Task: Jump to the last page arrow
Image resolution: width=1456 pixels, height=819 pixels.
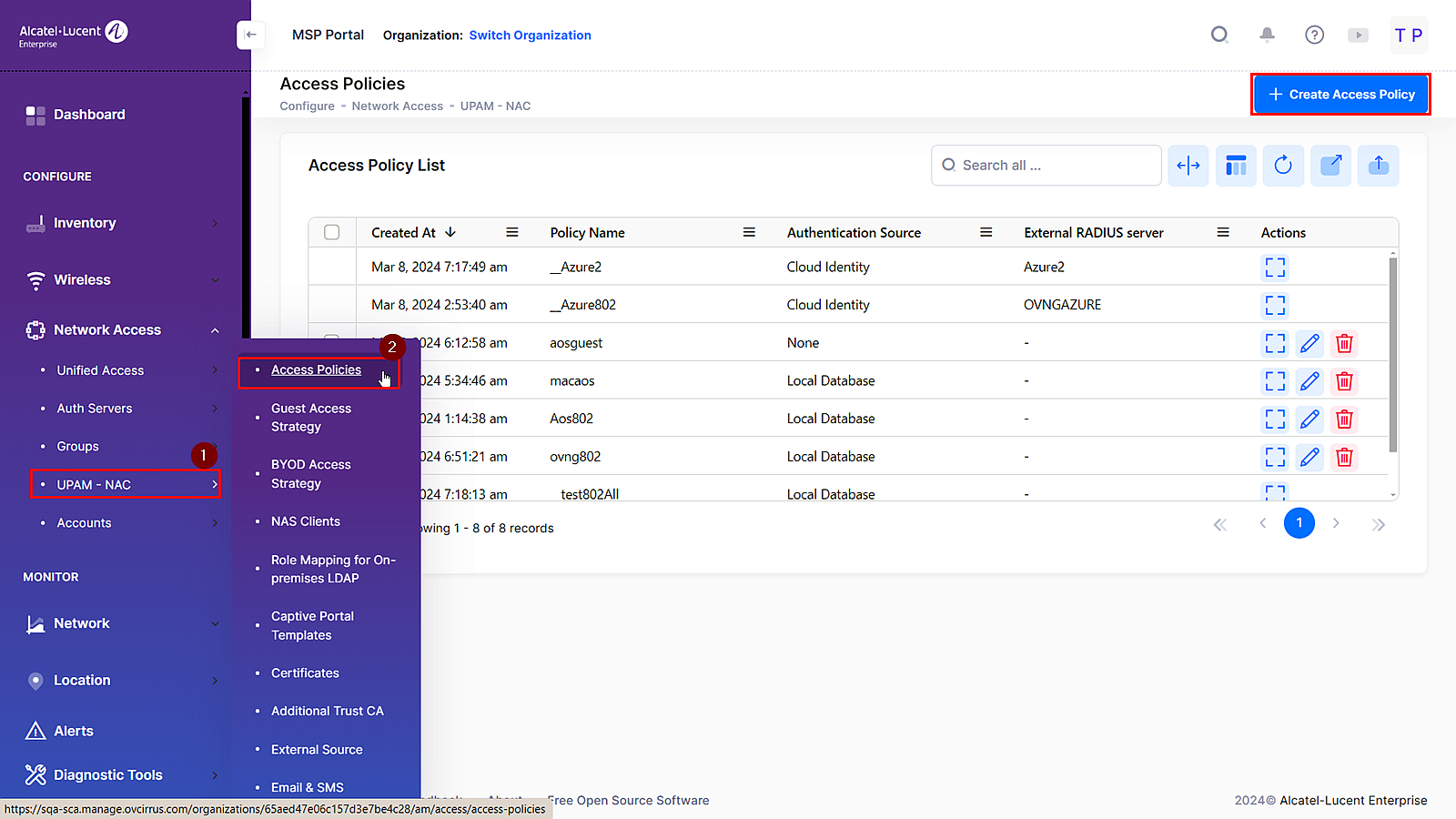Action: click(1378, 524)
